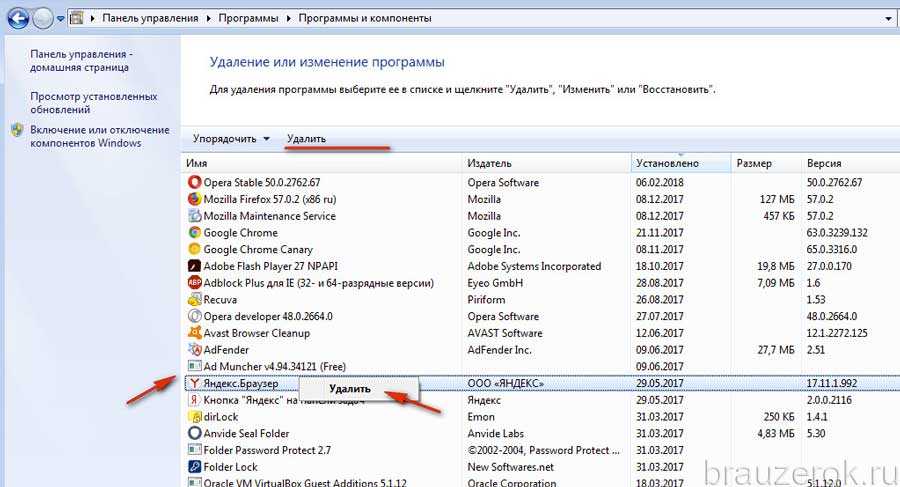Click the shield icon beside Windows components link
Image resolution: width=900 pixels, height=487 pixels.
coord(17,130)
